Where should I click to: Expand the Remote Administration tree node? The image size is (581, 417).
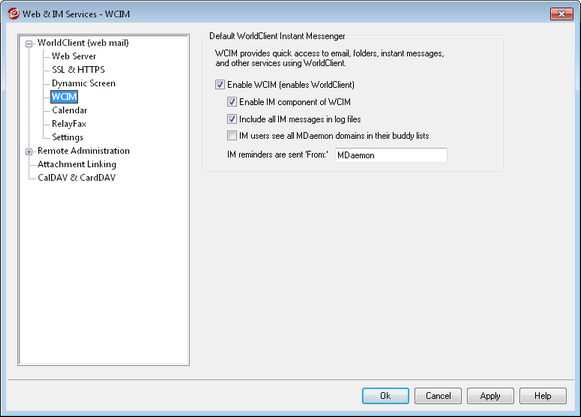click(x=29, y=152)
